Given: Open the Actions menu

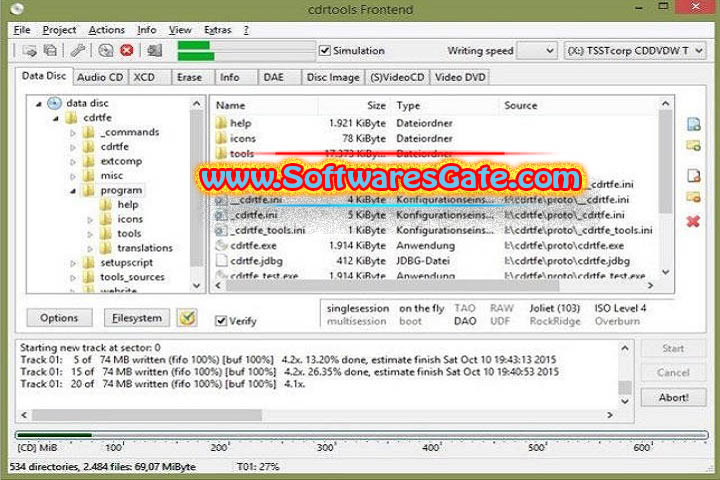Looking at the screenshot, I should 107,30.
